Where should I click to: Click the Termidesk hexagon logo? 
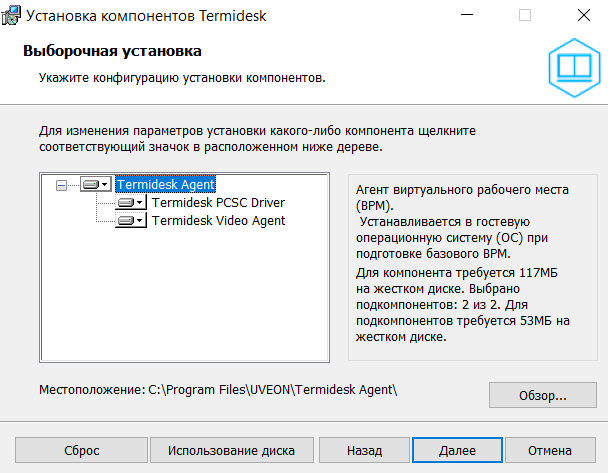coord(574,68)
